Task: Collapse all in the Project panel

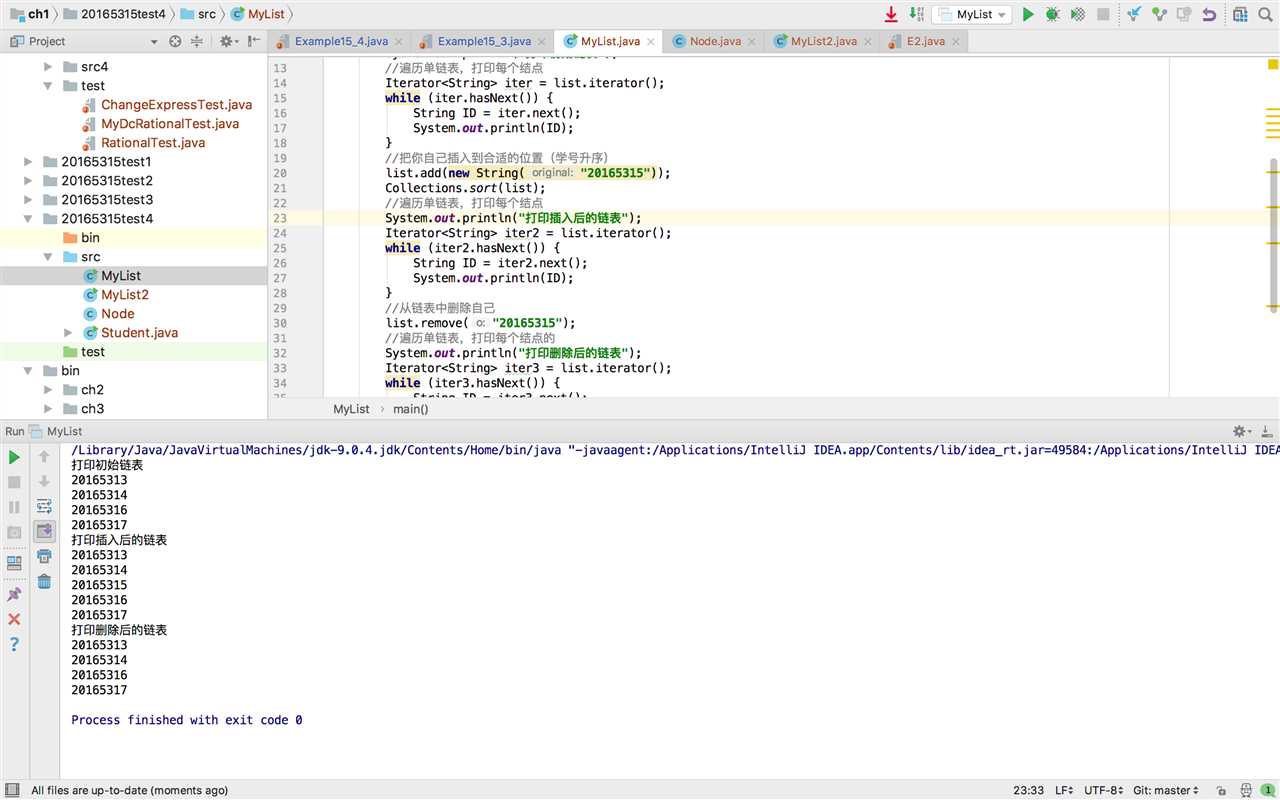Action: [x=197, y=41]
